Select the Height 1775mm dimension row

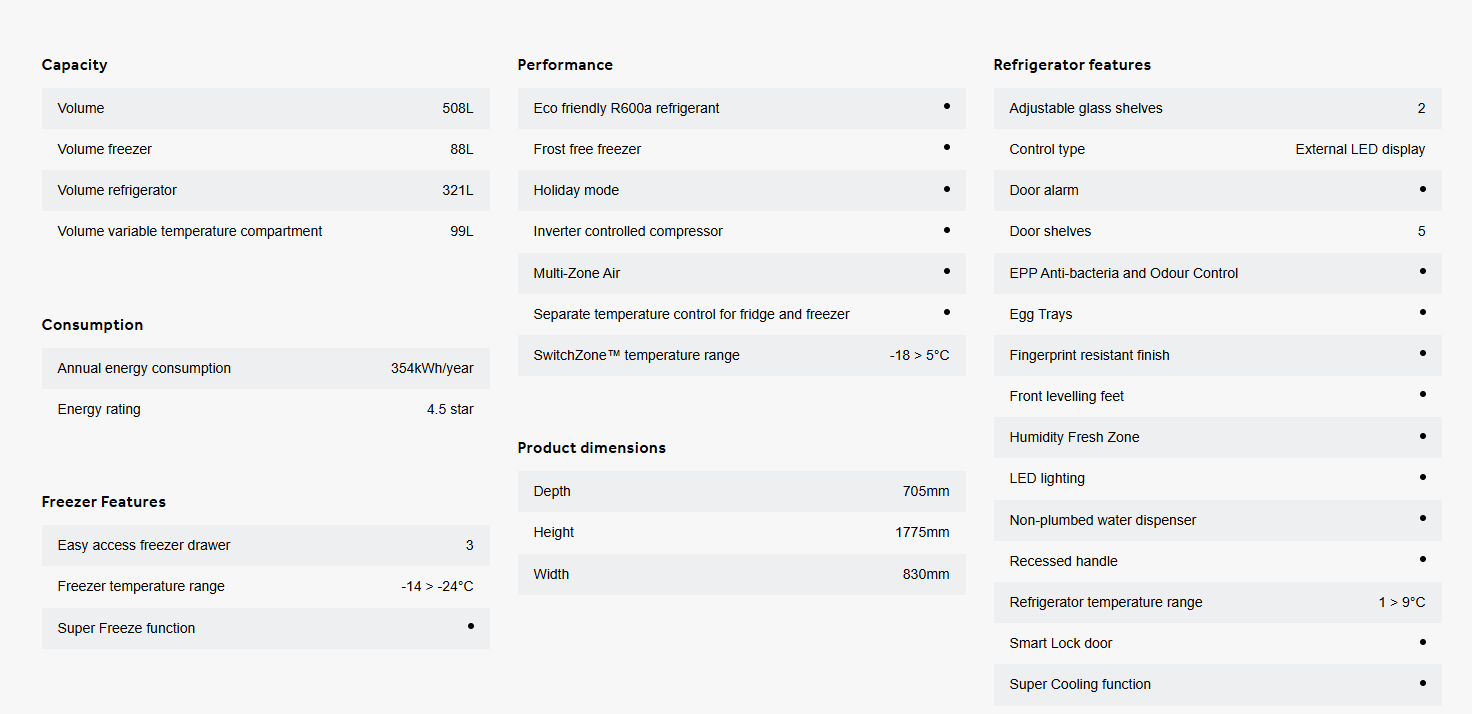pyautogui.click(x=741, y=532)
